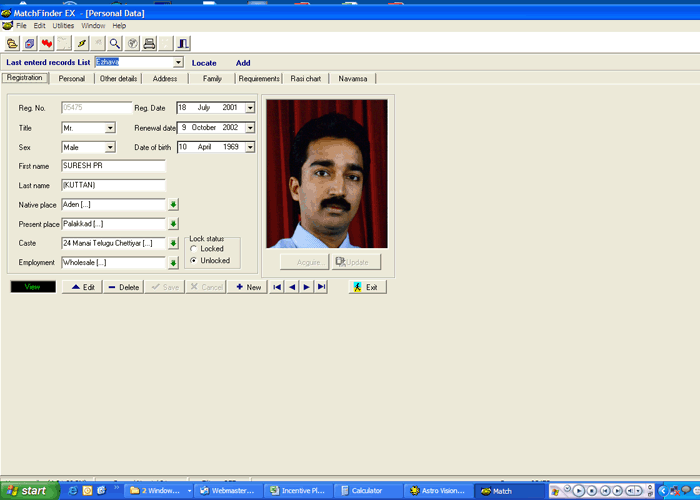Click the red hearts match icon
Image resolution: width=700 pixels, height=500 pixels.
point(46,43)
